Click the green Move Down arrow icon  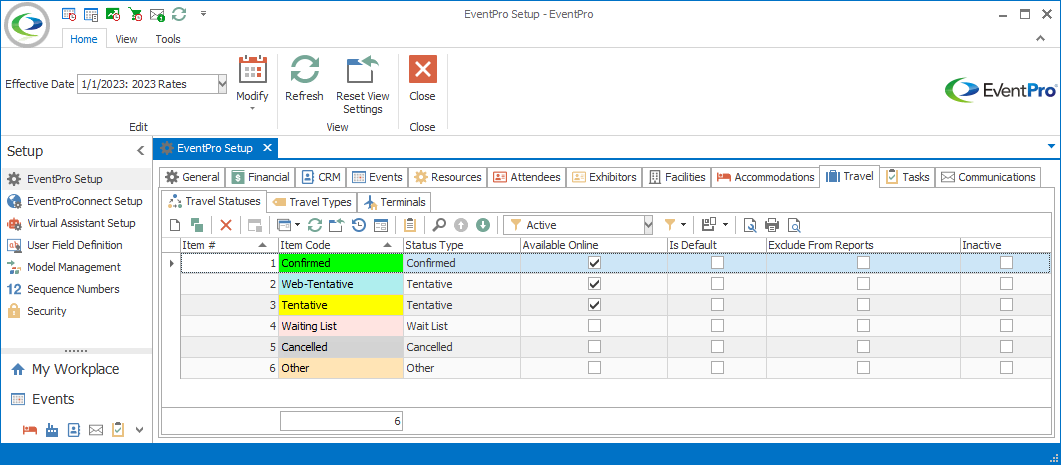click(x=482, y=225)
